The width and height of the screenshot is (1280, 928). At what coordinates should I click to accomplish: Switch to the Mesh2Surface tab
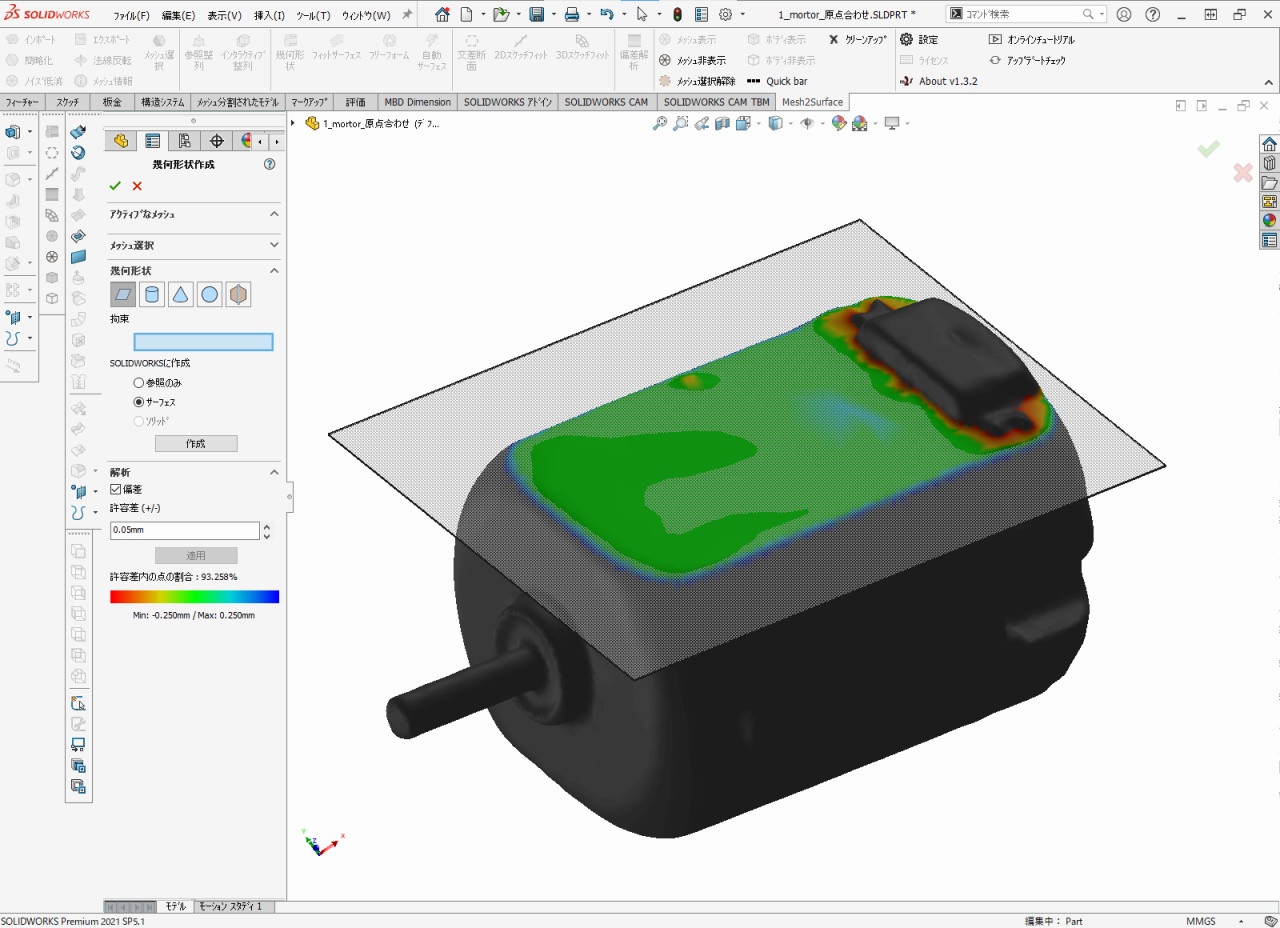coord(812,102)
